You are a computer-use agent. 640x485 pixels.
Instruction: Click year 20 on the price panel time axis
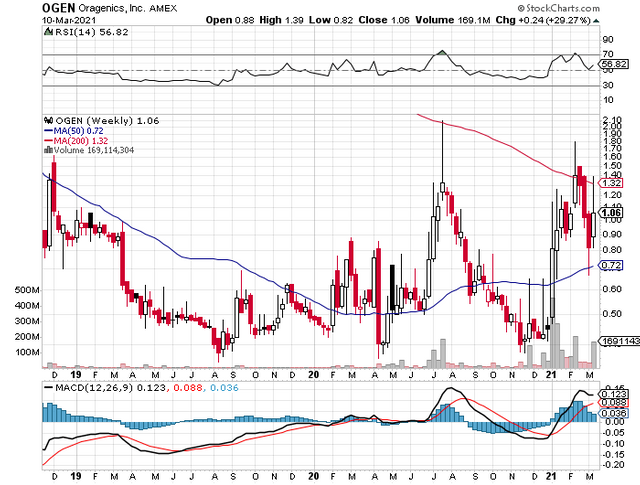(x=313, y=374)
